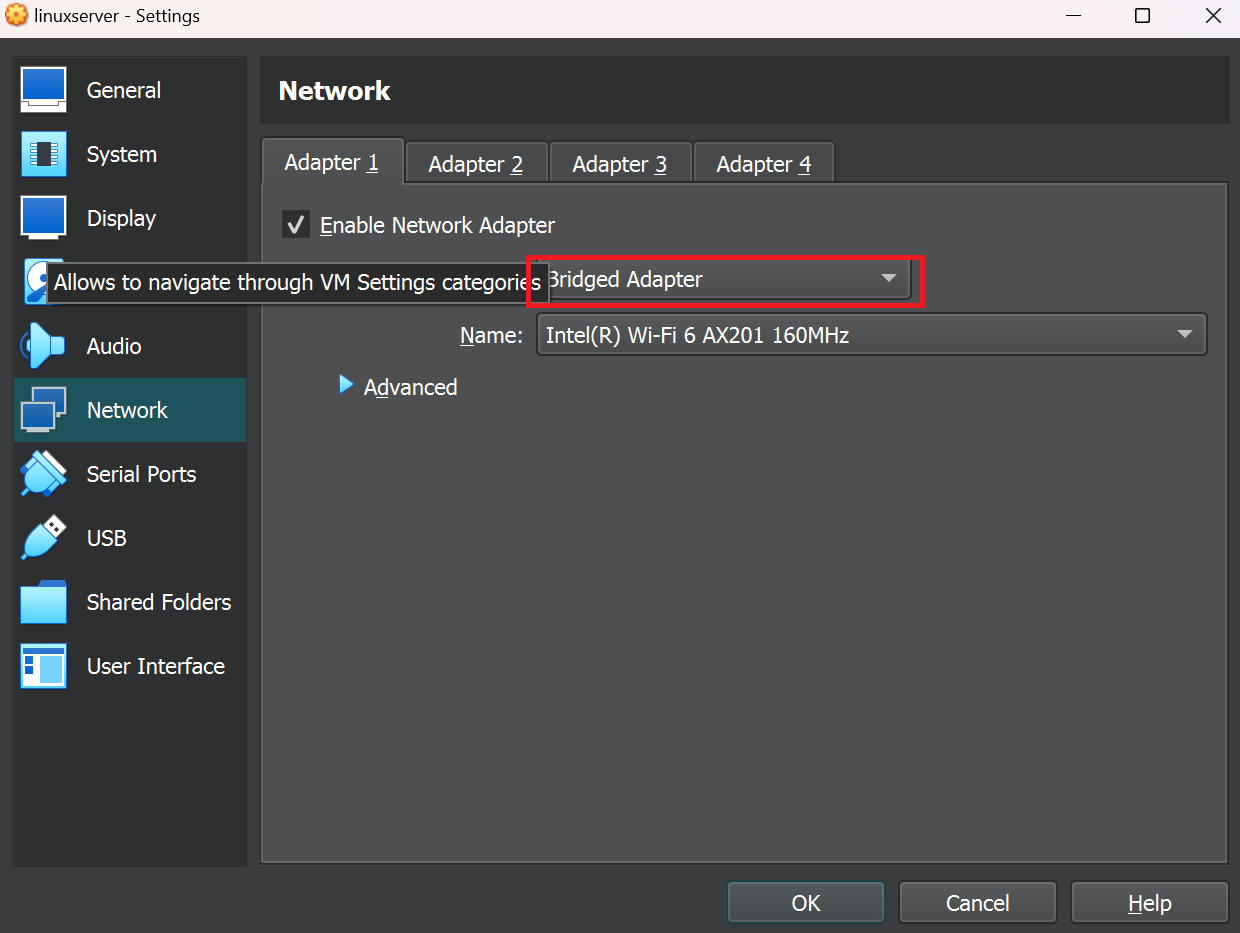Click the OK button
1240x933 pixels.
806,903
